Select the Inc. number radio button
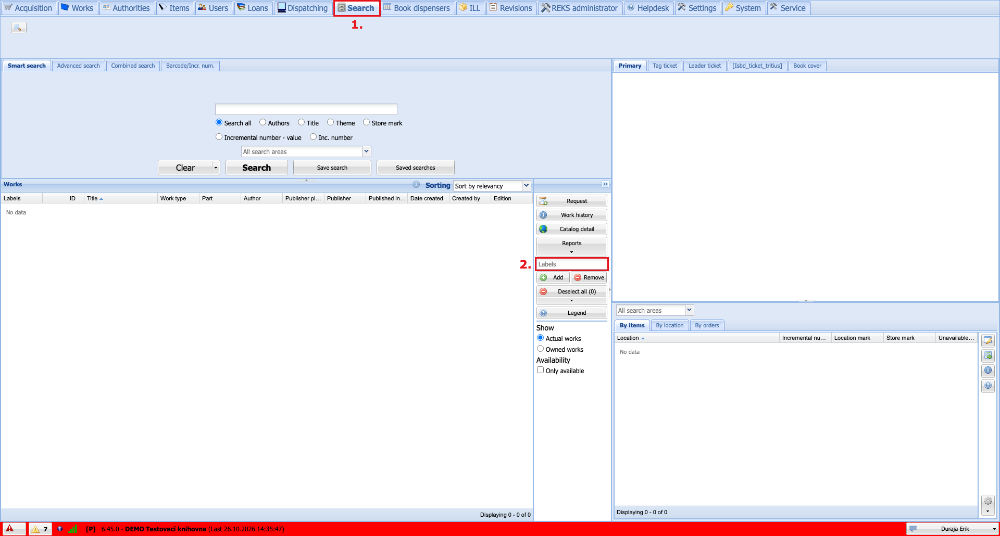 (313, 137)
